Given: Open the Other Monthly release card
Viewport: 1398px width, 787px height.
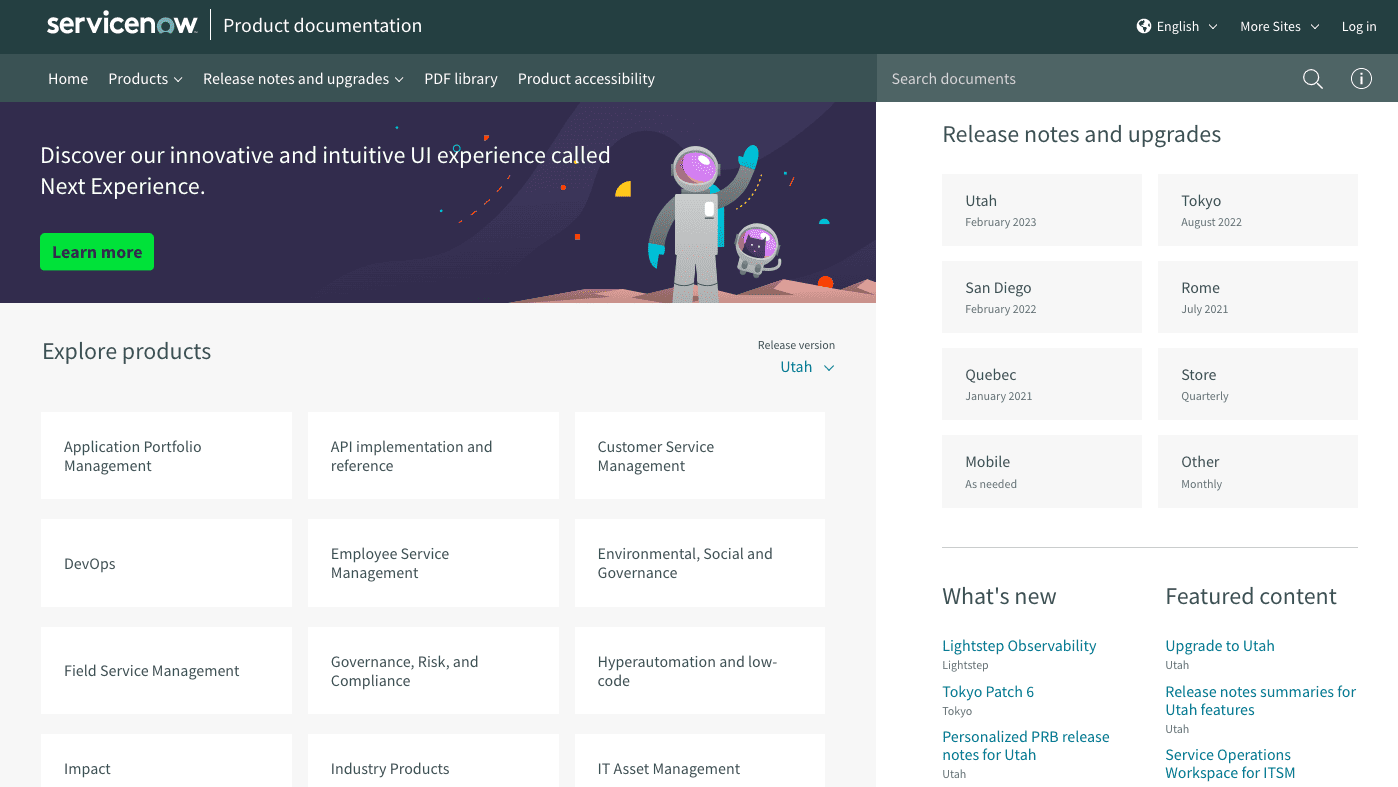Looking at the screenshot, I should coord(1258,471).
